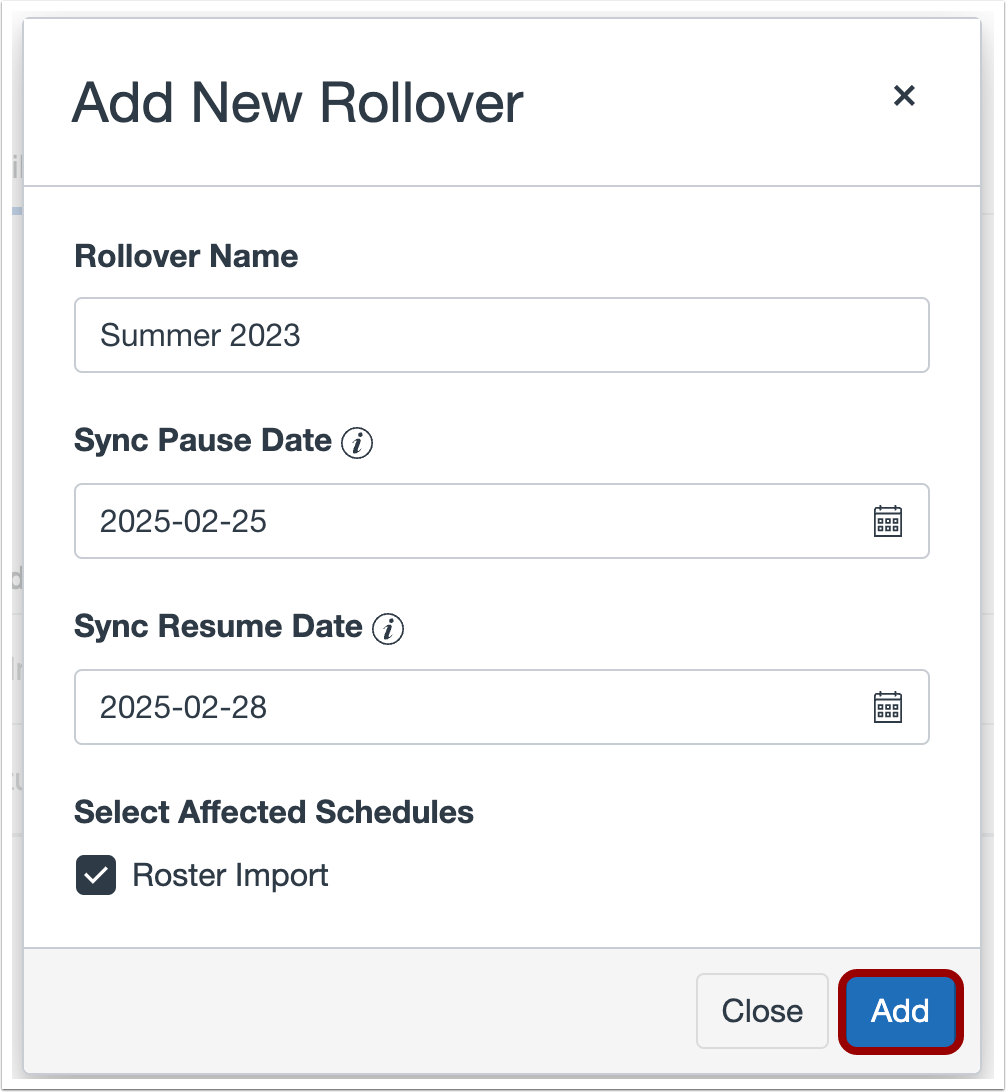Click the Select Affected Schedules heading
The image size is (1006, 1092).
[273, 812]
